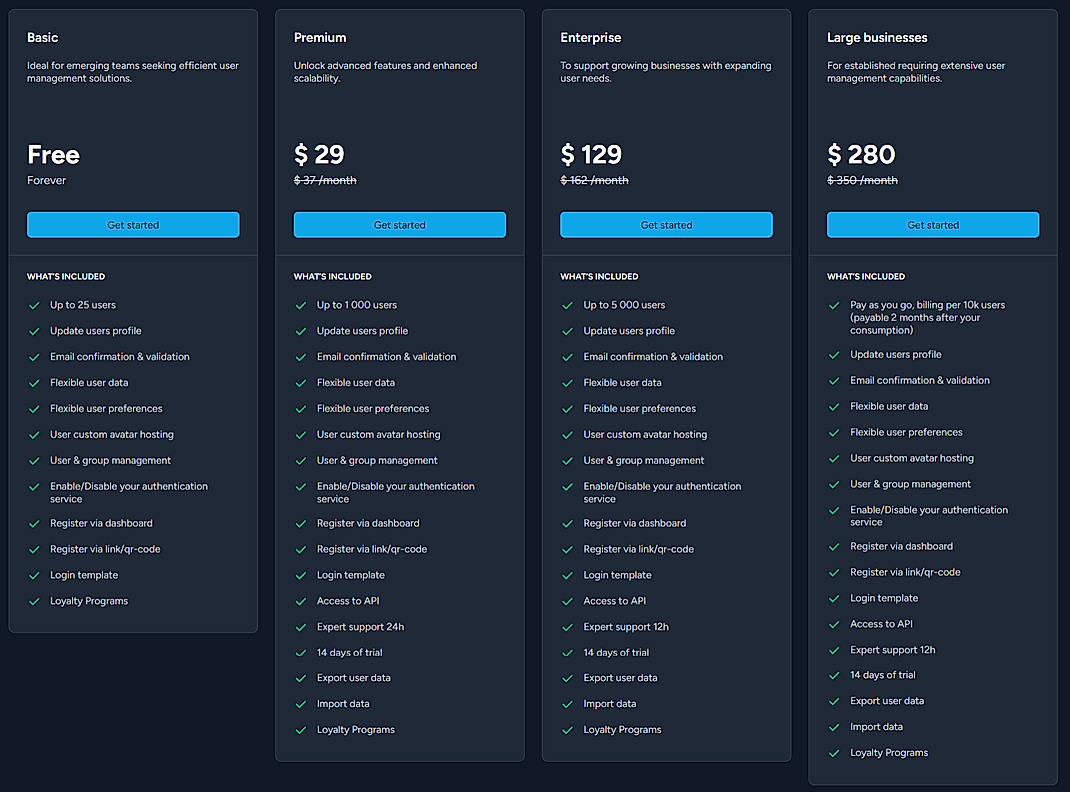Viewport: 1070px width, 792px height.
Task: Click checkmark next to Basic 'Login template'
Action: point(33,576)
